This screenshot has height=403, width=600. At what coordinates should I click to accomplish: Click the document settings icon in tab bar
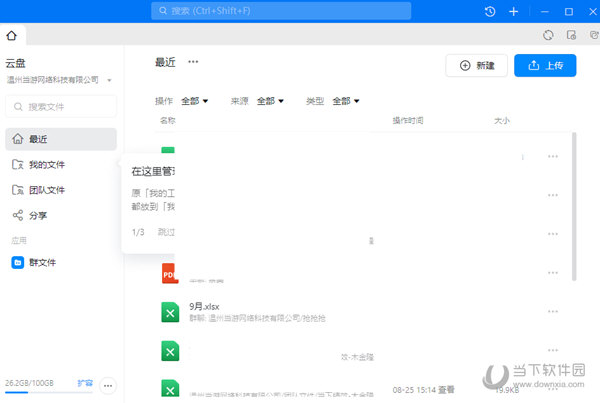point(571,35)
